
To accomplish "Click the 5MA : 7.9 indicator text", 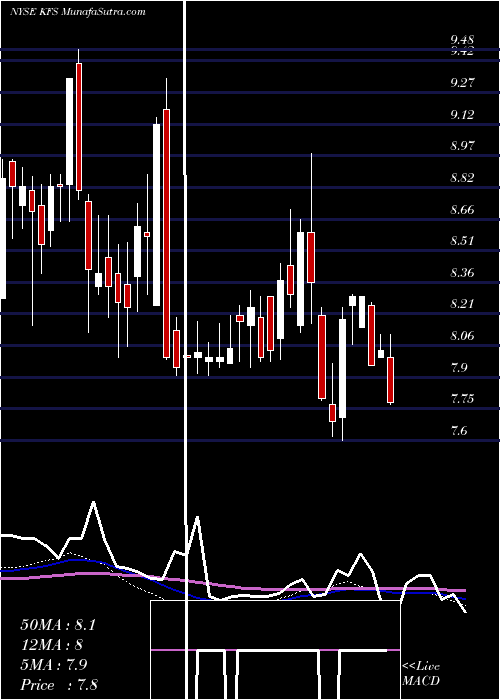I will point(54,665).
